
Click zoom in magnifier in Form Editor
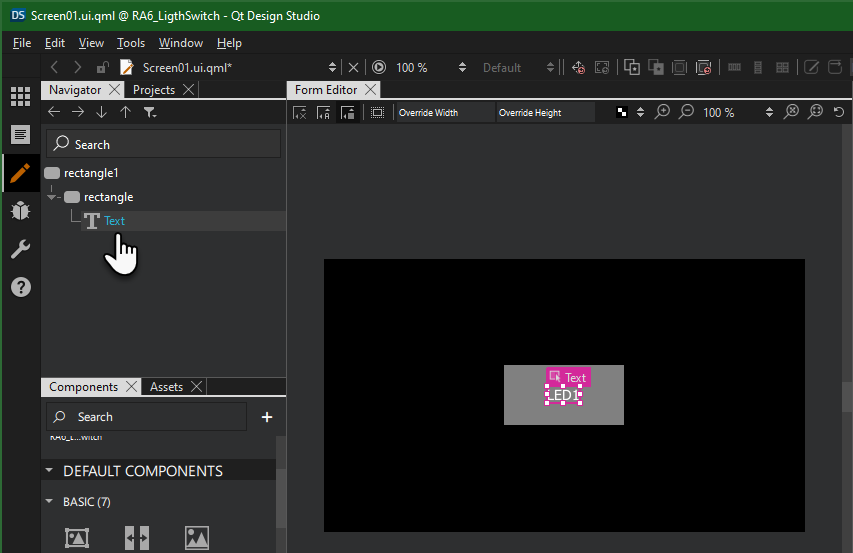point(662,112)
